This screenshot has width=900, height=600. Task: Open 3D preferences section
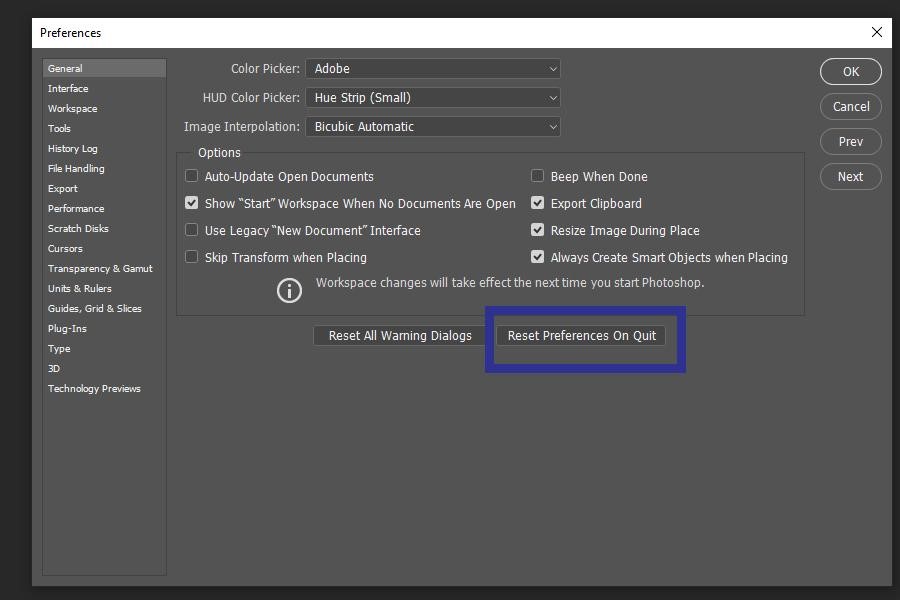coord(104,369)
